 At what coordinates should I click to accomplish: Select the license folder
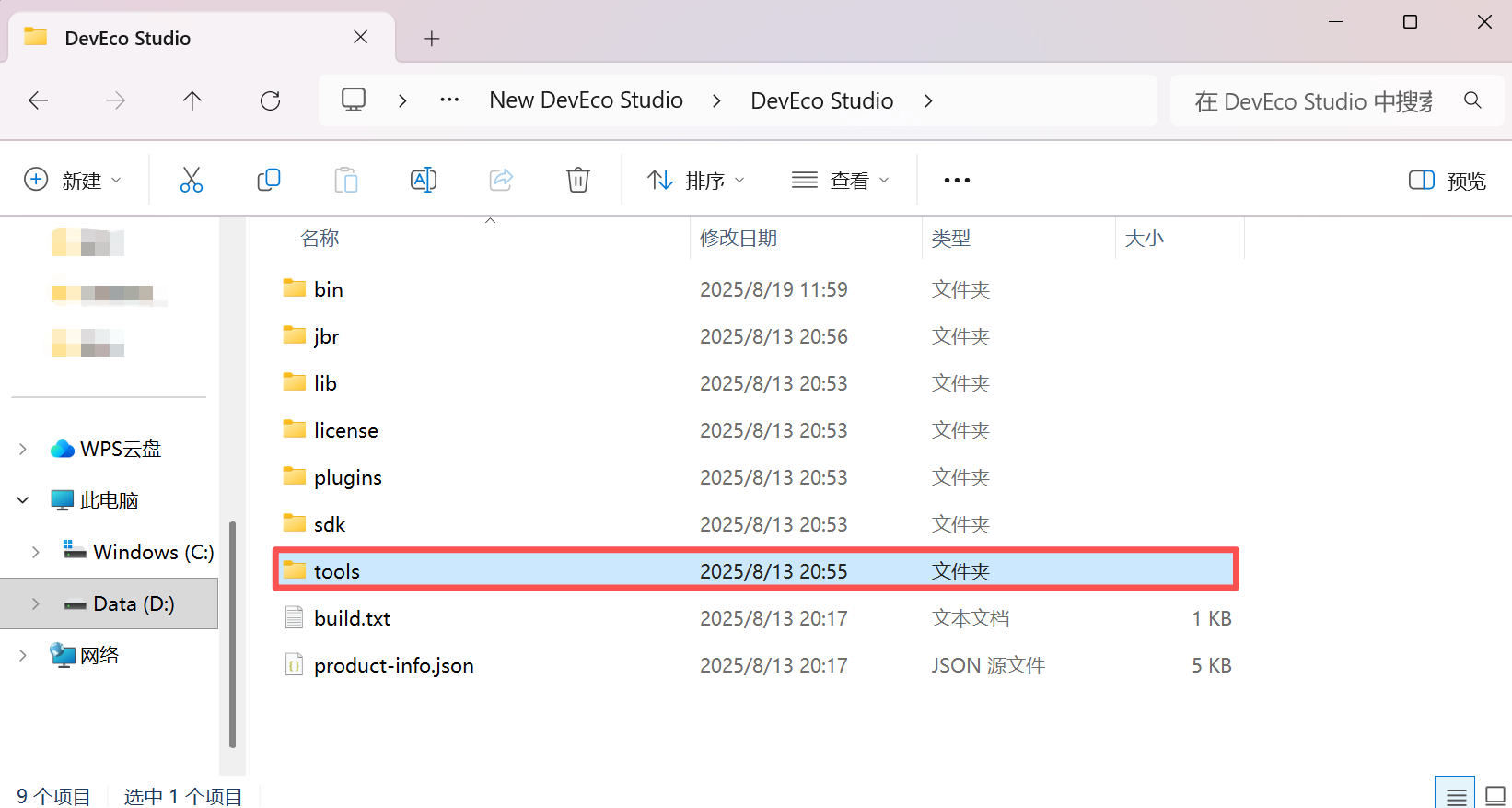coord(345,430)
